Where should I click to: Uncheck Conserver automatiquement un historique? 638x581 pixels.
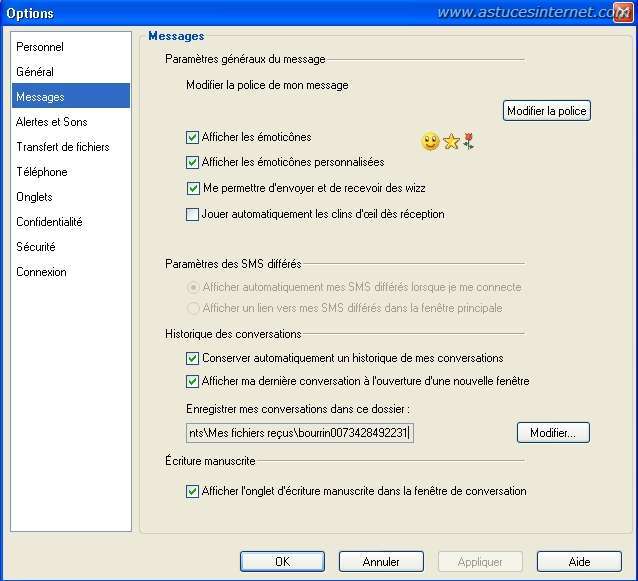[192, 358]
